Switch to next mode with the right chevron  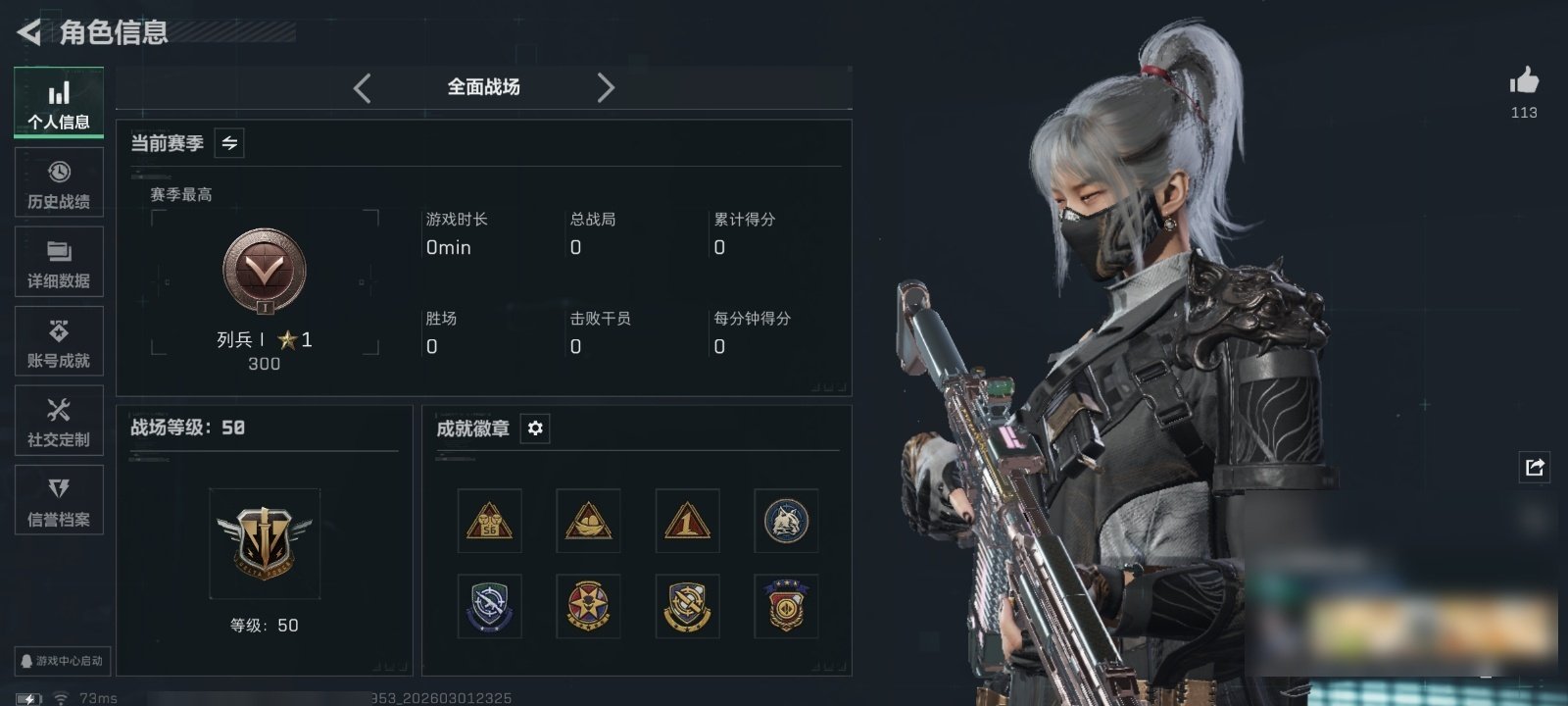click(606, 88)
